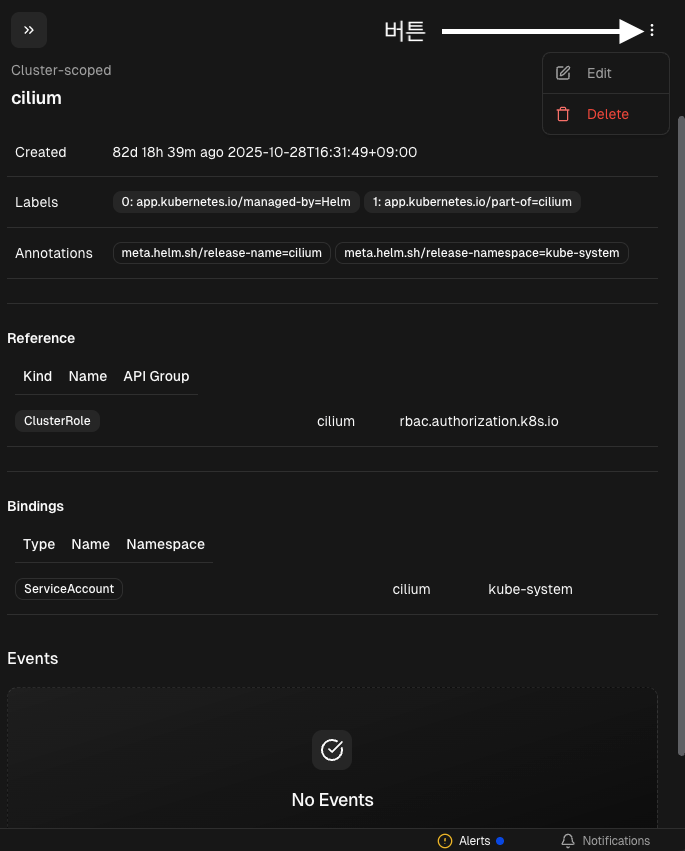Open the cilium ClusterRole reference name
Screen dimensions: 685x851
coord(336,421)
